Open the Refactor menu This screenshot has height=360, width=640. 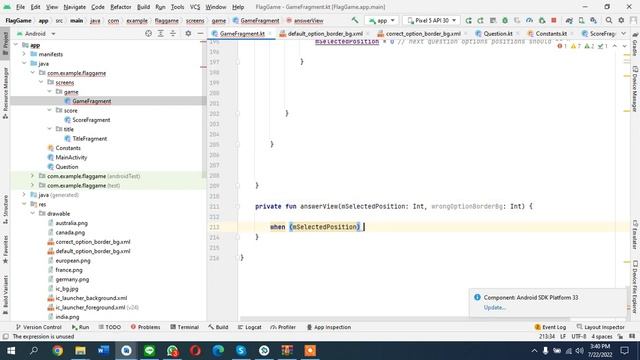[121, 7]
